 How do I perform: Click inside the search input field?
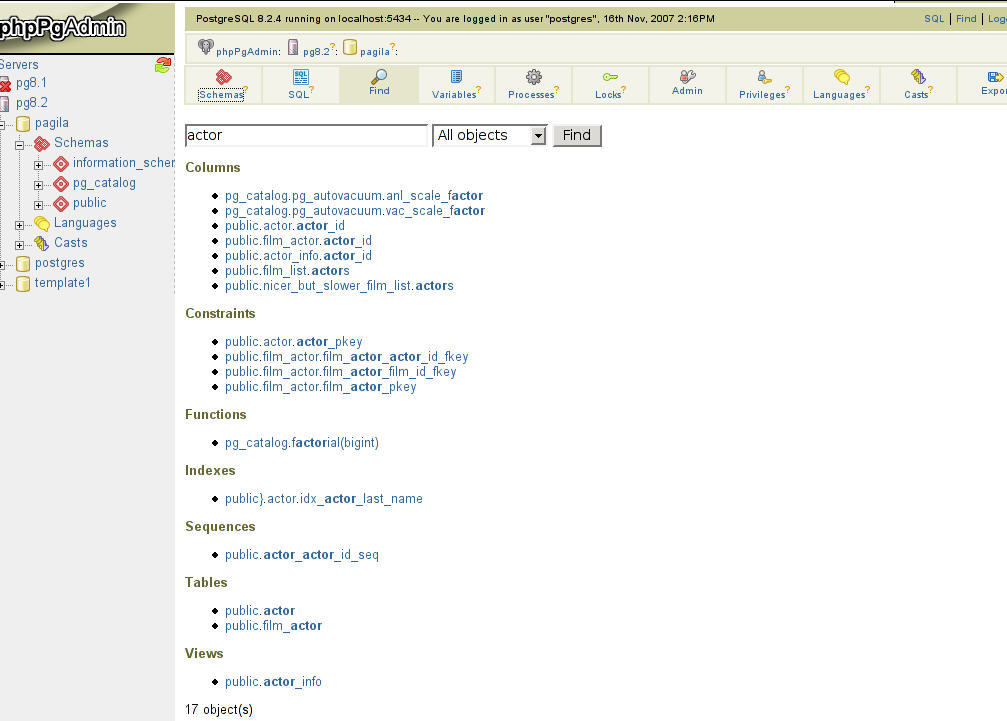click(305, 135)
